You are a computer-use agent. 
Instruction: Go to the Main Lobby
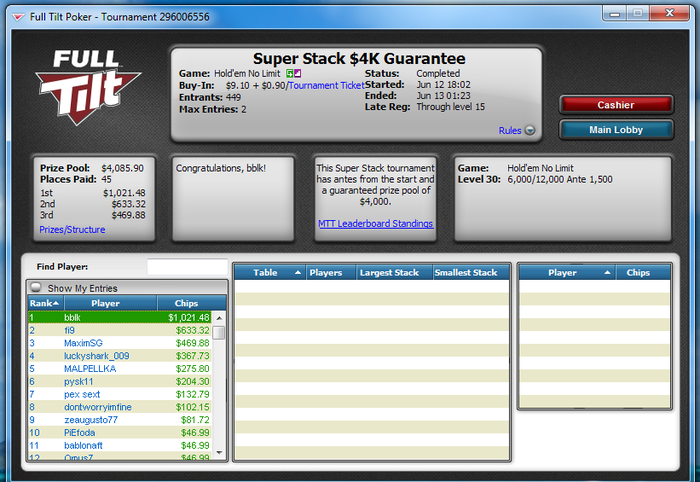[x=616, y=130]
